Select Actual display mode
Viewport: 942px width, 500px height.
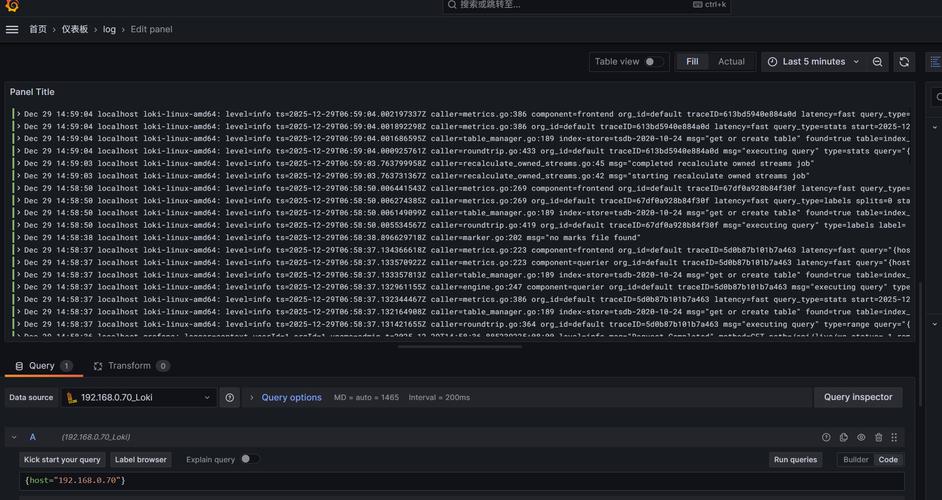click(731, 62)
